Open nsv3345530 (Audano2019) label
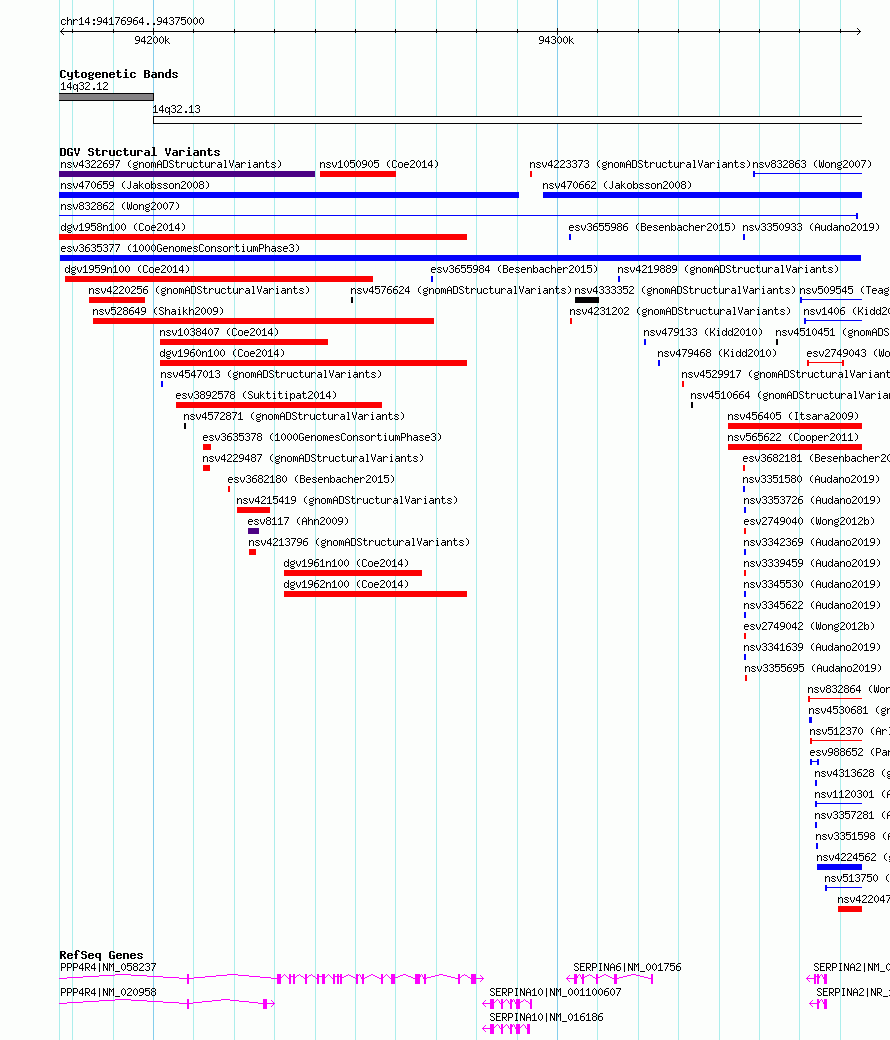The image size is (890, 1040). (x=812, y=584)
